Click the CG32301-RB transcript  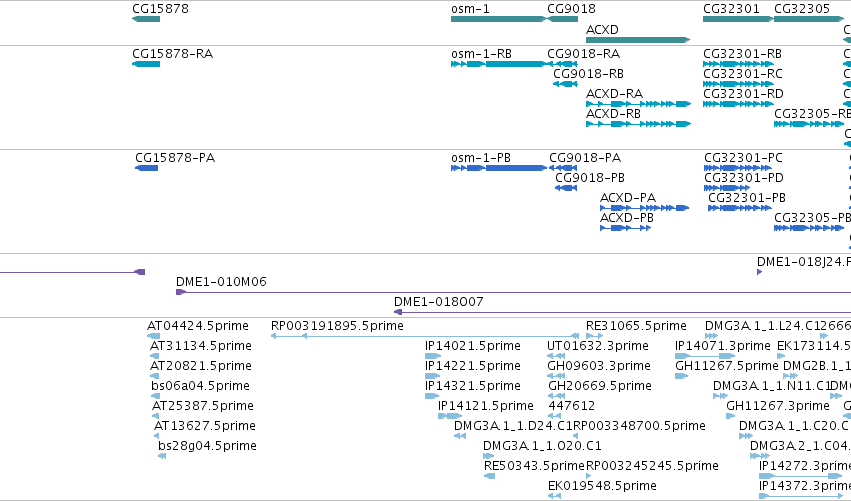tap(738, 64)
